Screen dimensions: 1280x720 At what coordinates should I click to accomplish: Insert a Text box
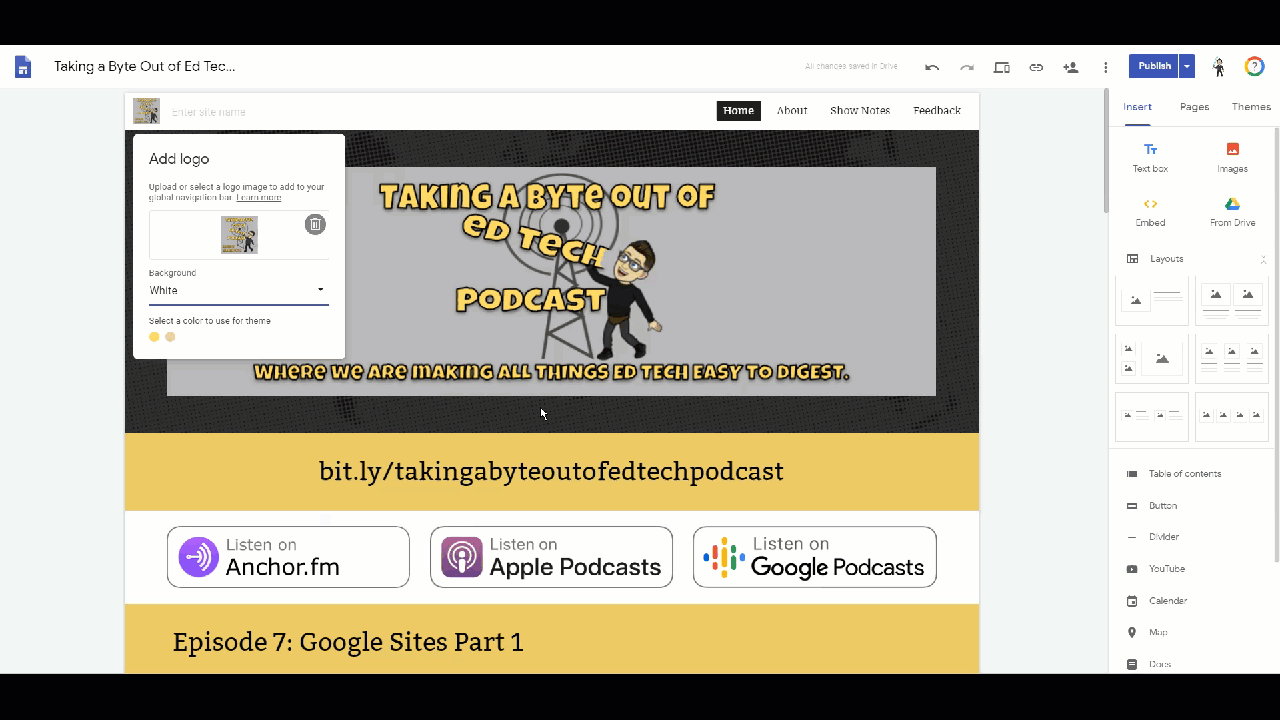click(1150, 157)
